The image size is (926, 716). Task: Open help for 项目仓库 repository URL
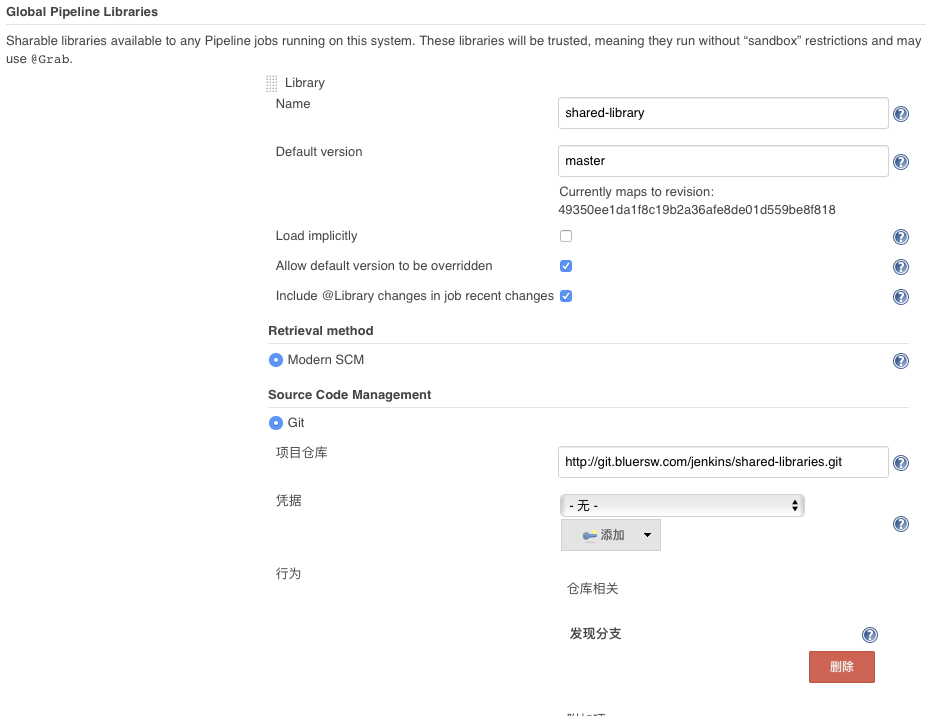pos(901,463)
